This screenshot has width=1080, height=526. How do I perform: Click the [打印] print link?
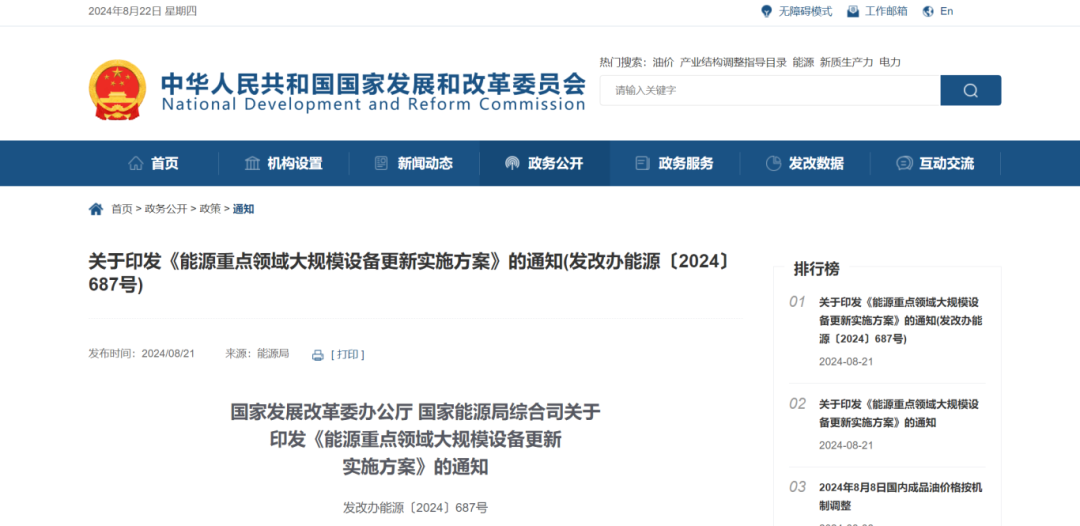tap(348, 355)
